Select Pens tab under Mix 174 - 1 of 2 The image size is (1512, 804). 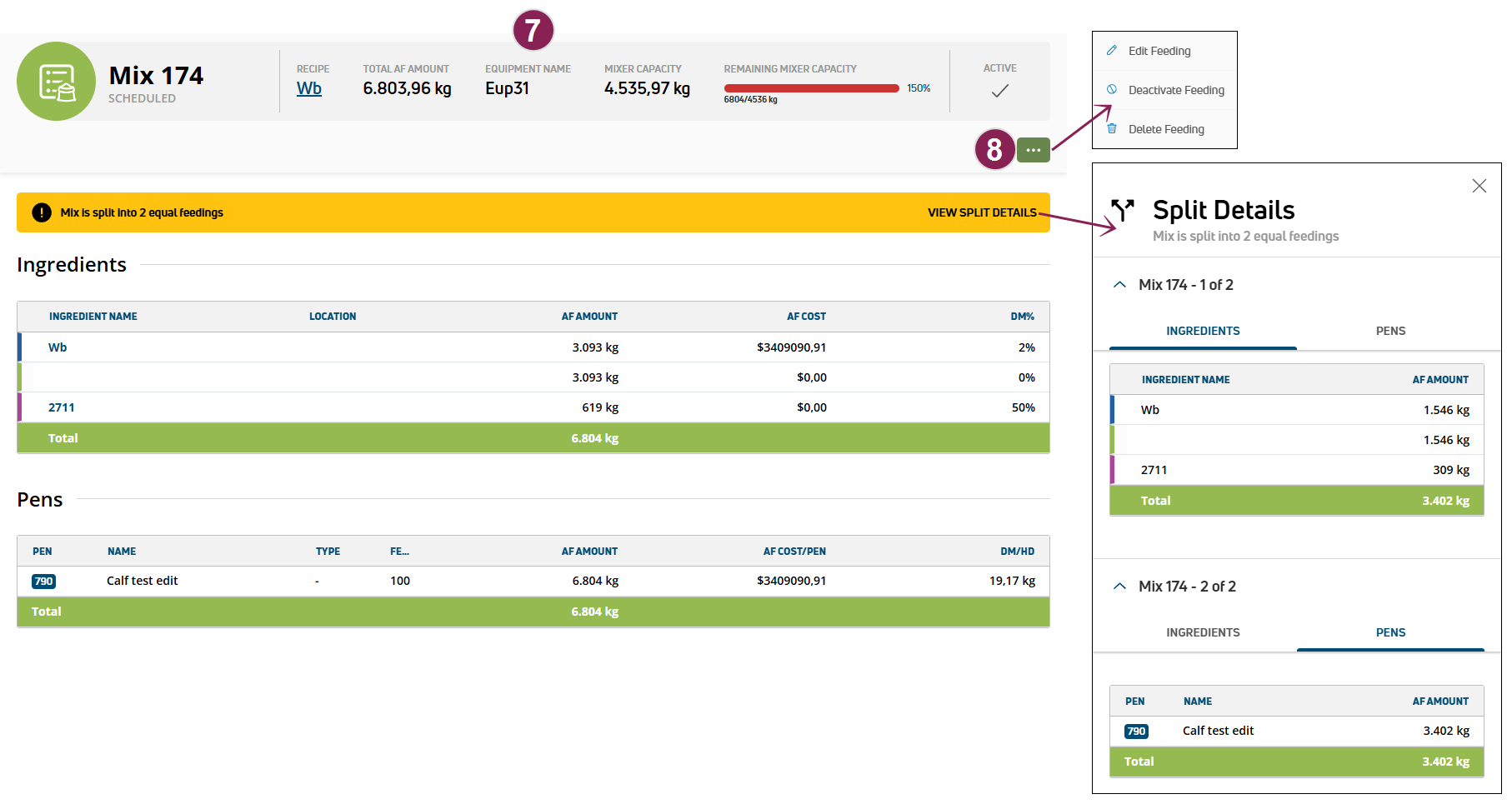tap(1389, 331)
